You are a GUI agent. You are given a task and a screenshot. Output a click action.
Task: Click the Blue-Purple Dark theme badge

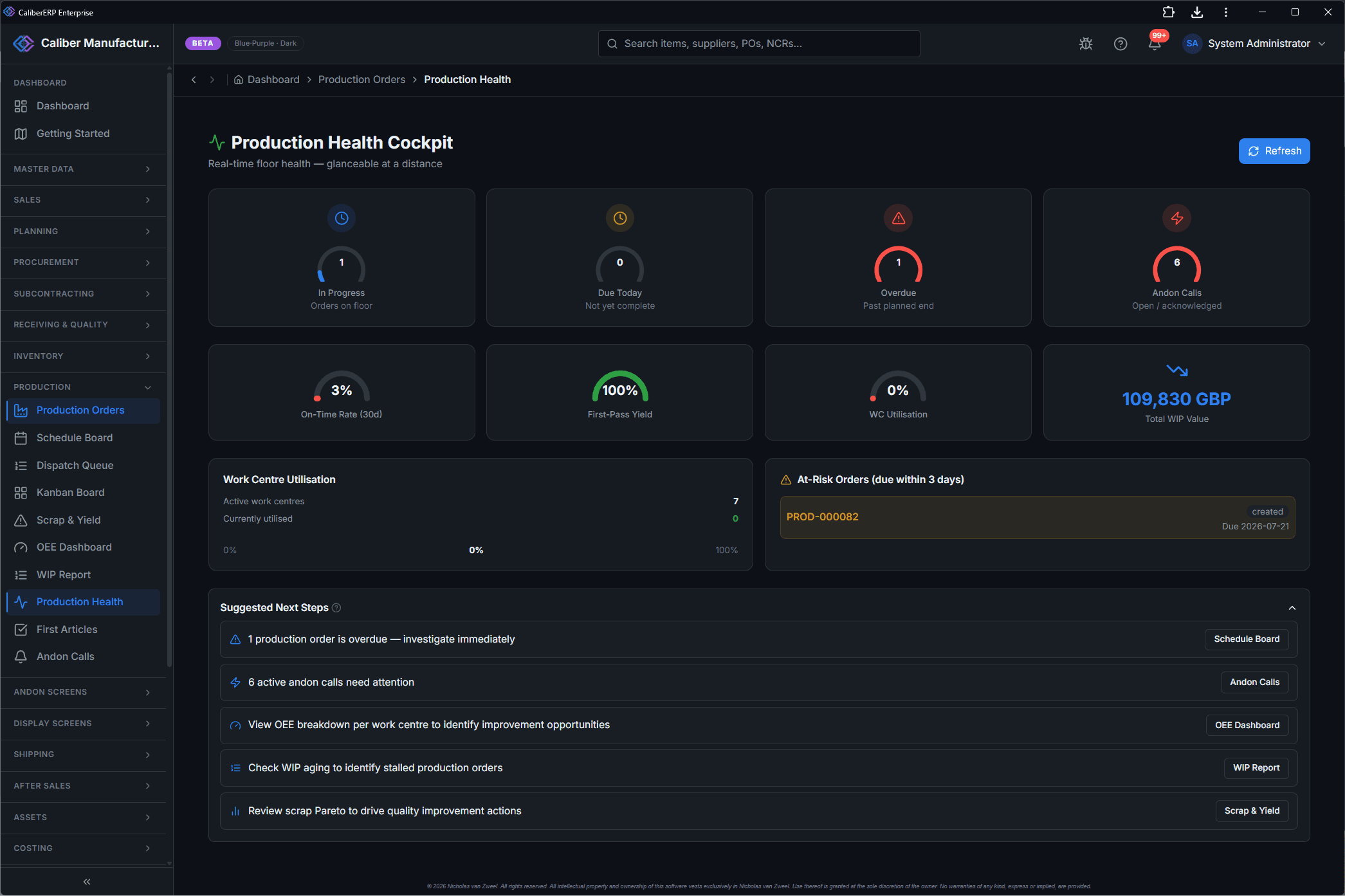[x=266, y=44]
